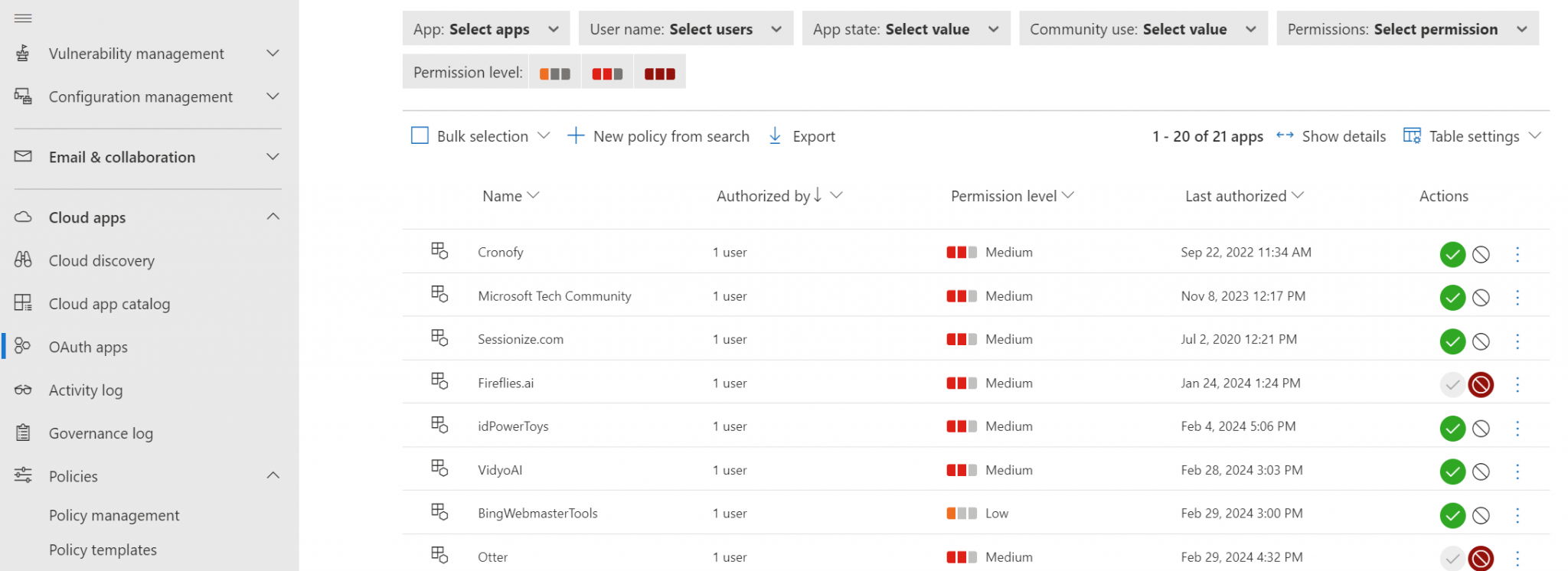The image size is (1568, 571).
Task: Click the Export download icon
Action: (775, 136)
